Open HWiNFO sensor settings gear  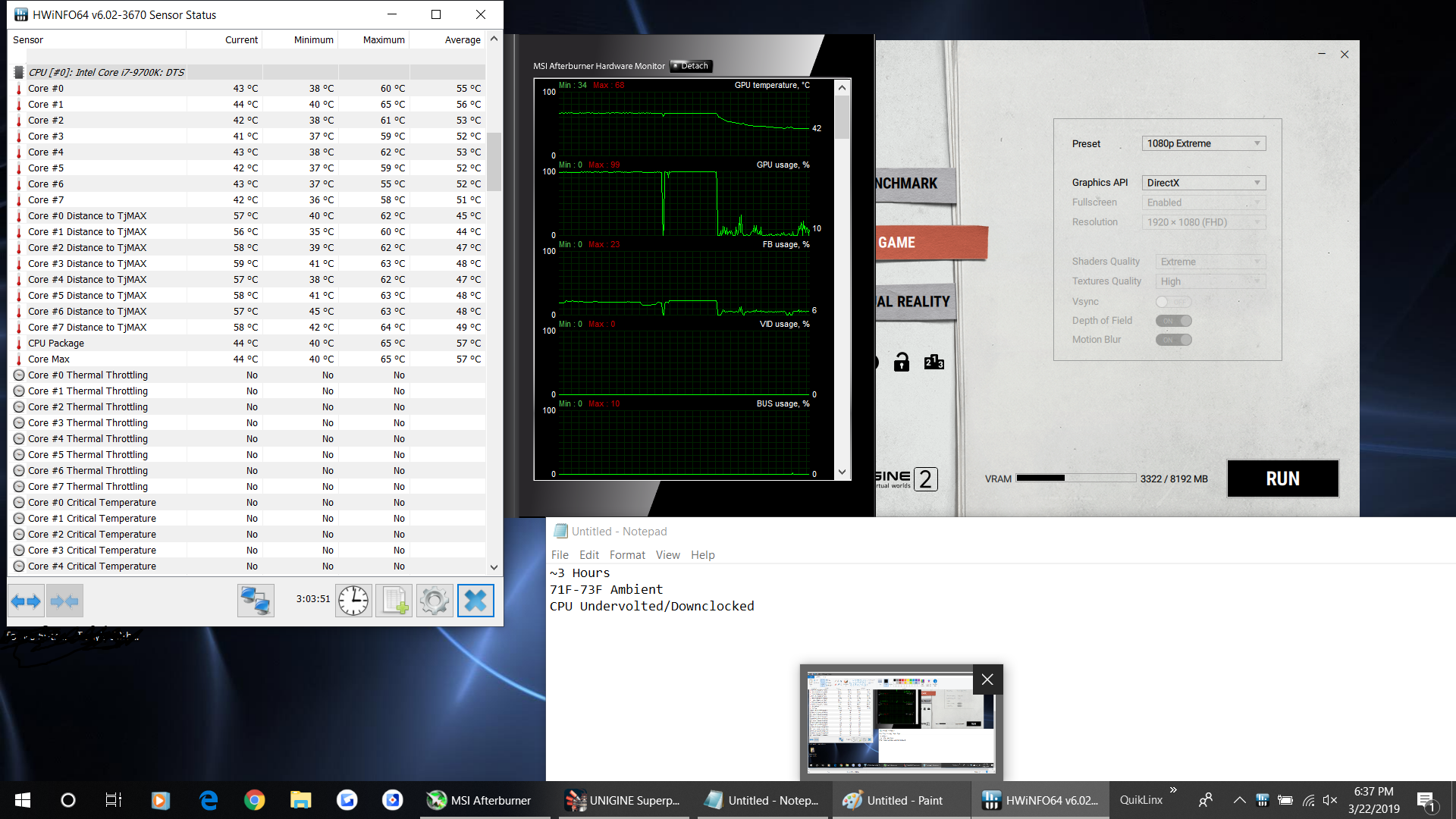coord(435,601)
